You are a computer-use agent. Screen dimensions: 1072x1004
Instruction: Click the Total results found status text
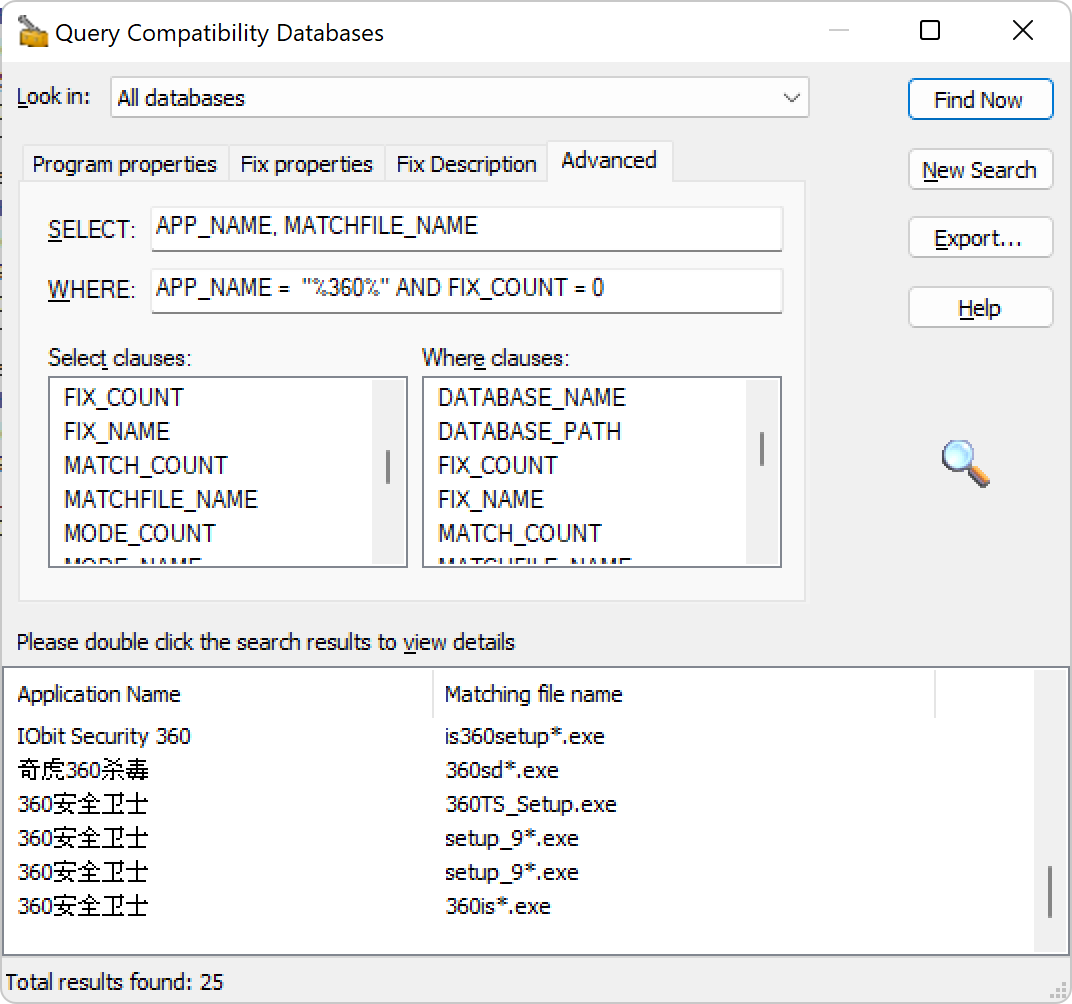[114, 982]
